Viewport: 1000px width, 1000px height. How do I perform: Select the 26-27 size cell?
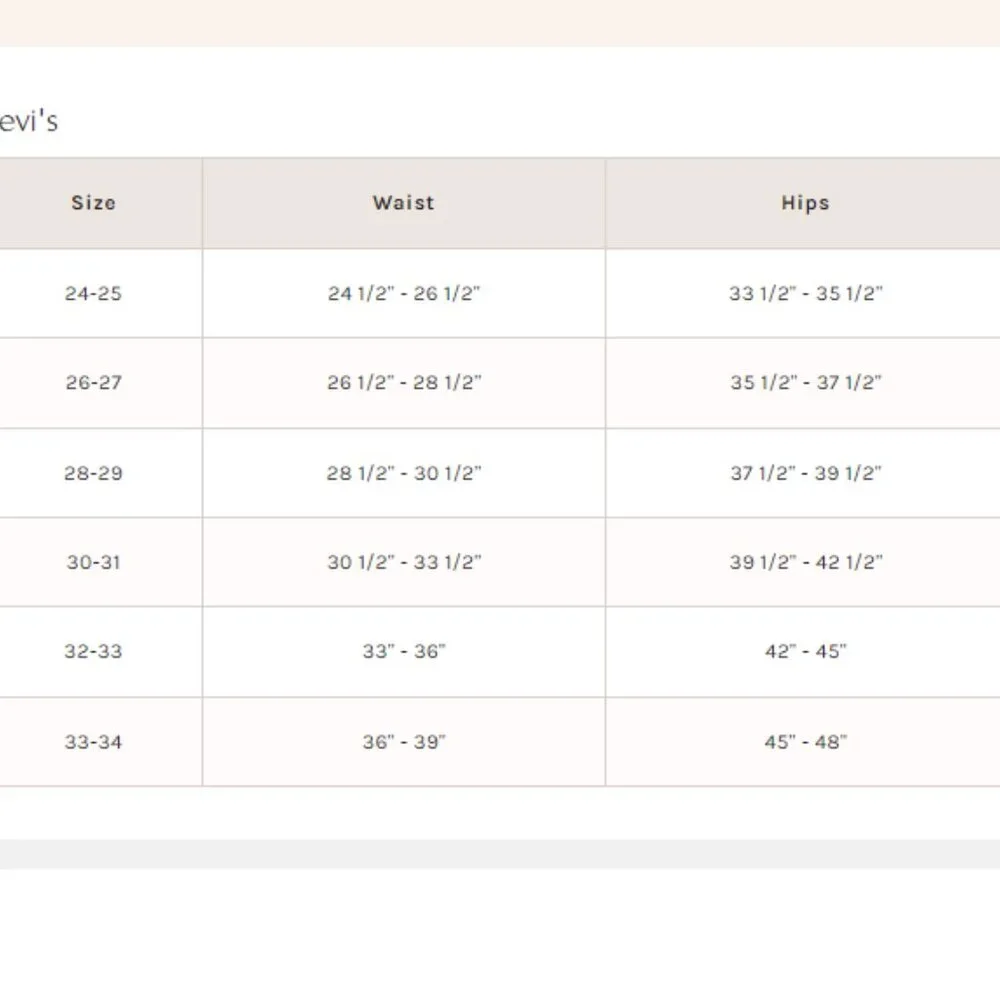[93, 383]
